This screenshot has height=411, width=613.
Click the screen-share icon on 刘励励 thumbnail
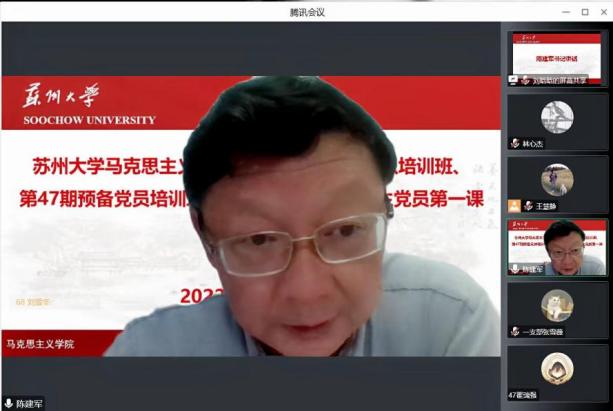click(x=514, y=80)
